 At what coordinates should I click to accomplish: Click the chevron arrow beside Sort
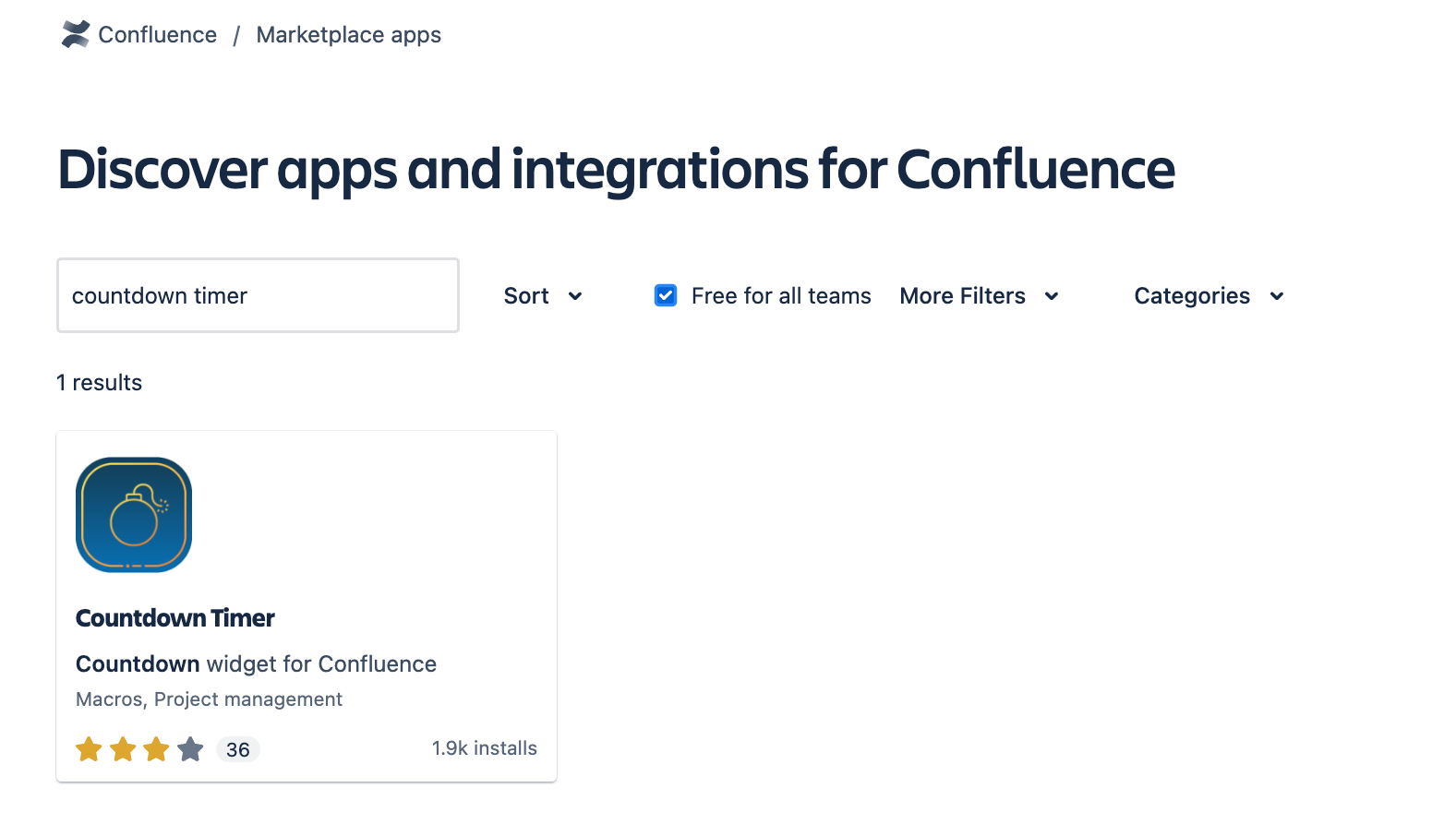pyautogui.click(x=575, y=296)
